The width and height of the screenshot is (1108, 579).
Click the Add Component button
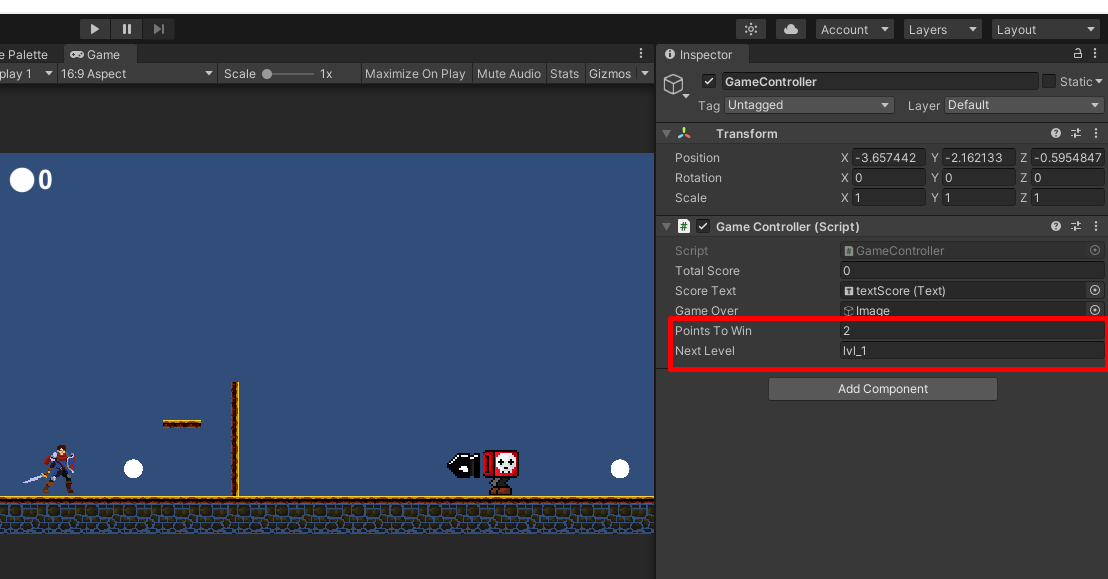coord(883,389)
